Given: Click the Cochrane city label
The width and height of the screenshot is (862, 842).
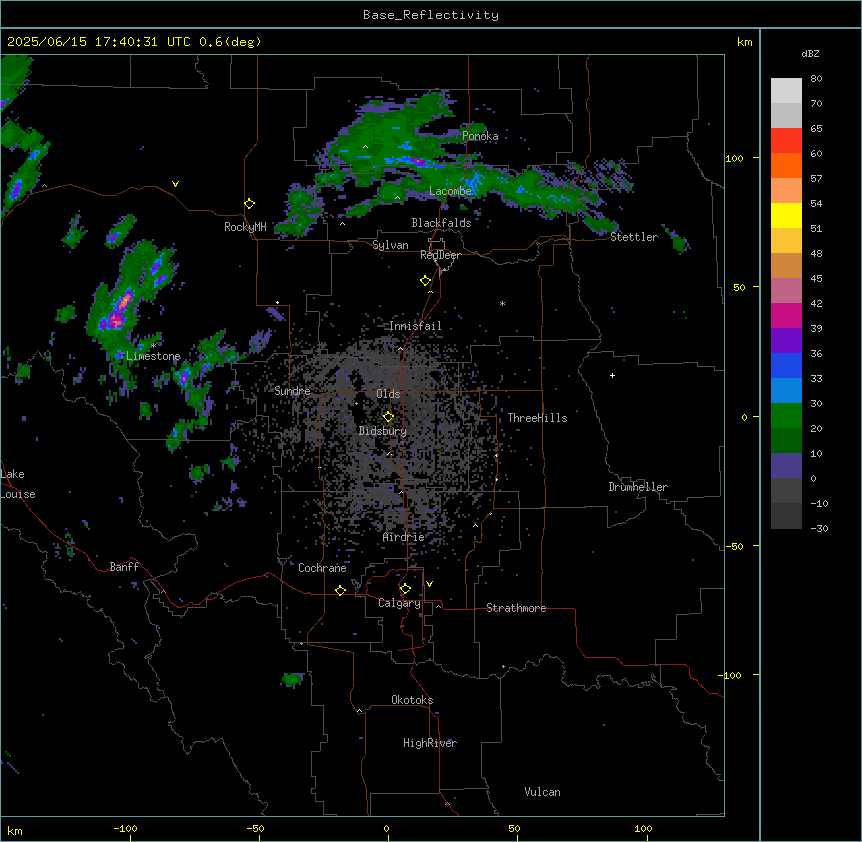Looking at the screenshot, I should click(322, 568).
